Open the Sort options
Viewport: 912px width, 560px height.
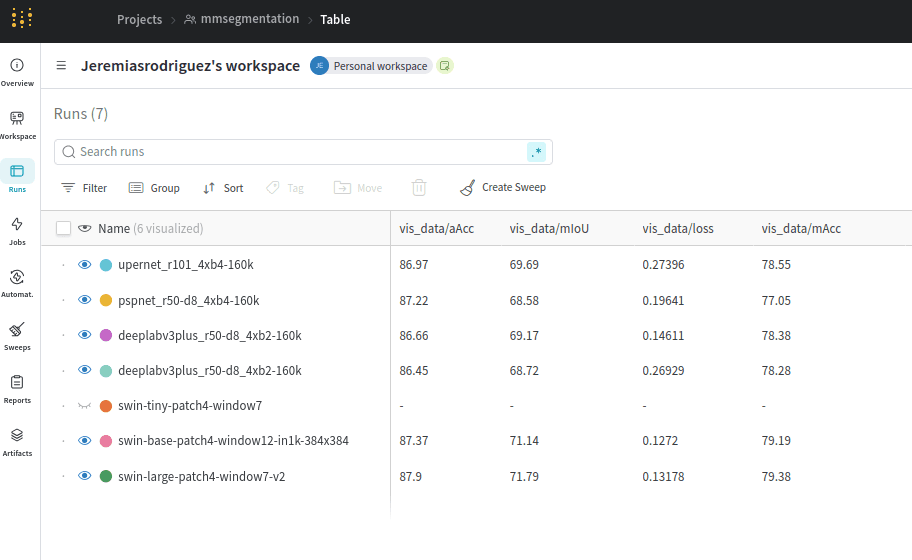pos(223,188)
